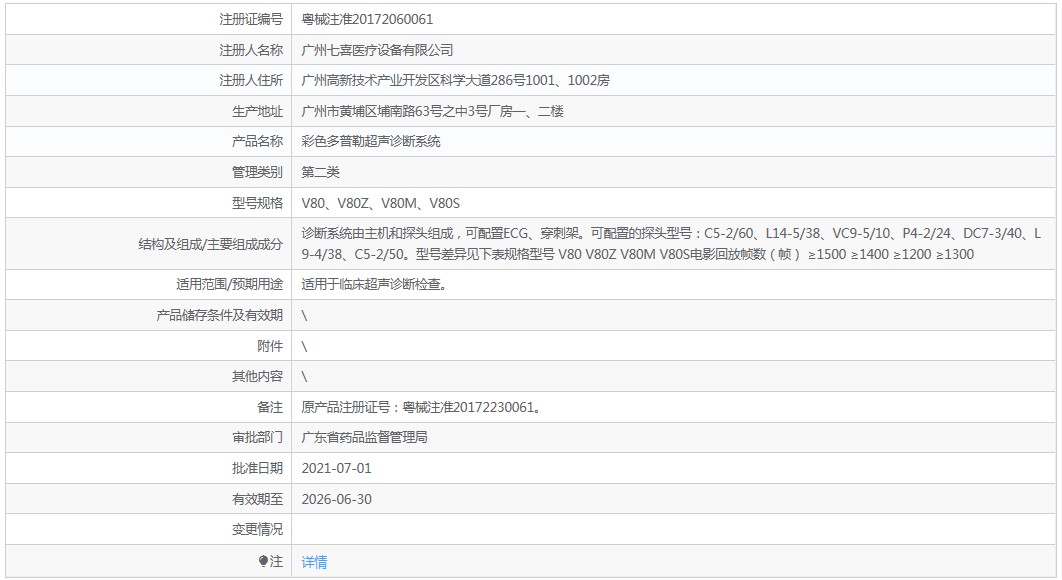Click the 备注 label
The width and height of the screenshot is (1062, 580).
(270, 407)
